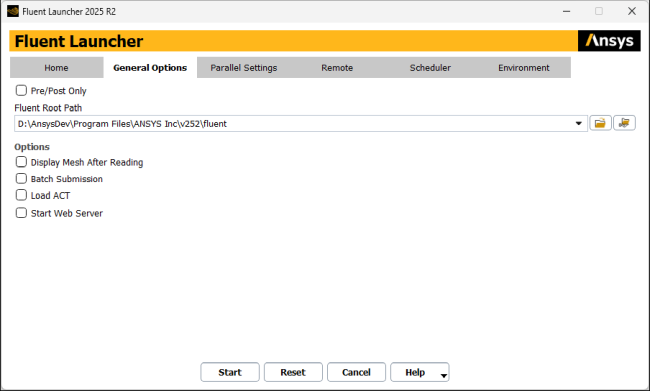This screenshot has width=650, height=391.
Task: Click the Options section label
Action: [32, 147]
